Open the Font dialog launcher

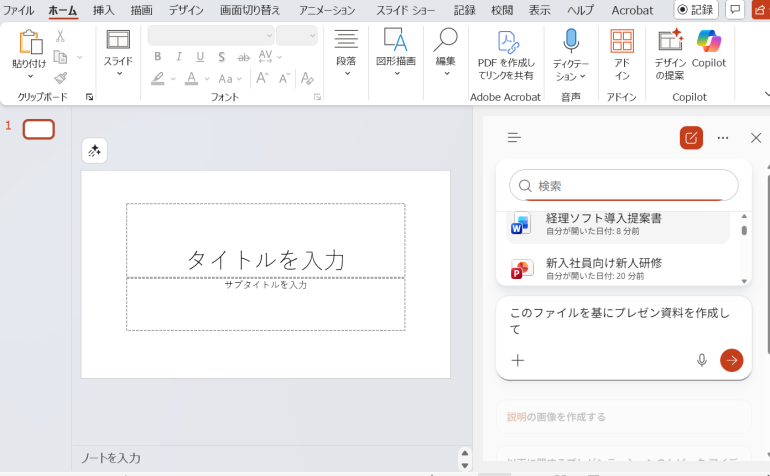point(317,97)
